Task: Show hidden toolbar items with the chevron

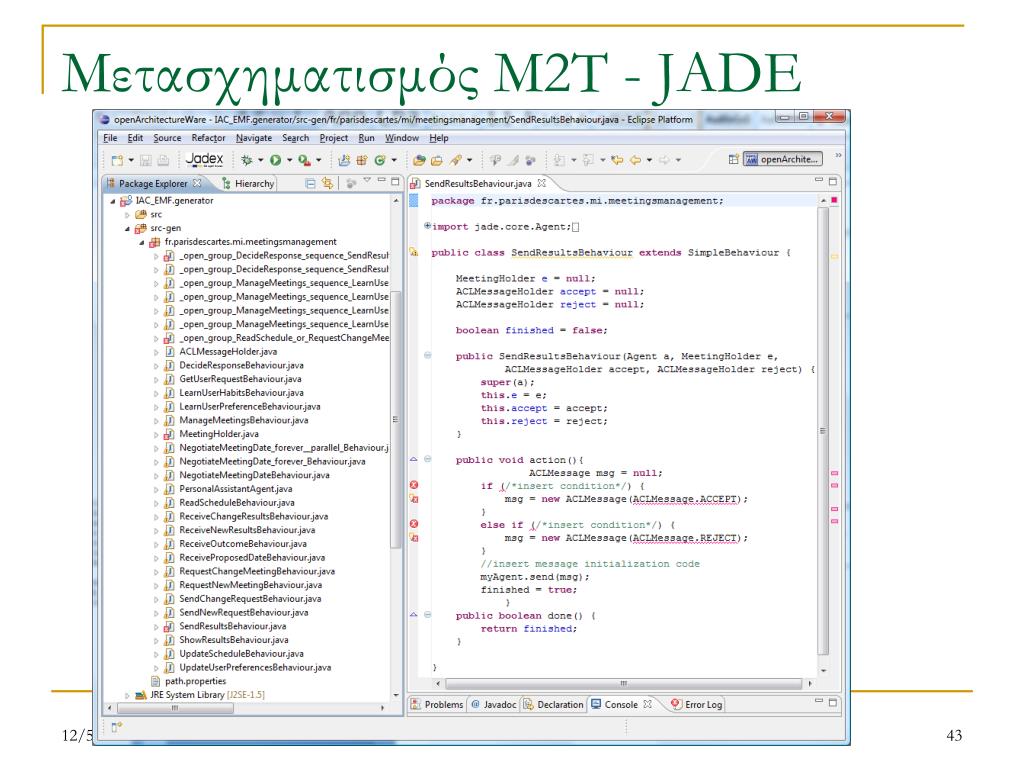Action: [x=839, y=155]
